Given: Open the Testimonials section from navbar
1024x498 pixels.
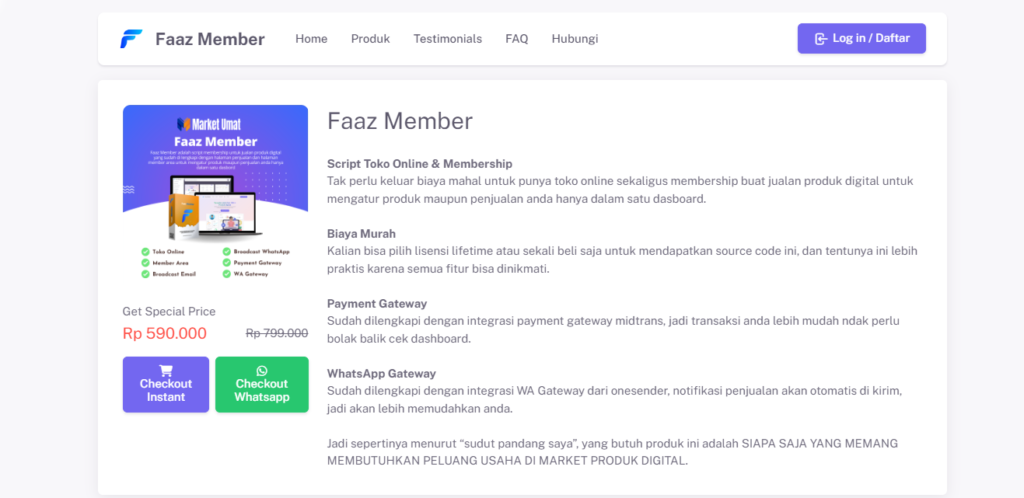Looking at the screenshot, I should [447, 39].
